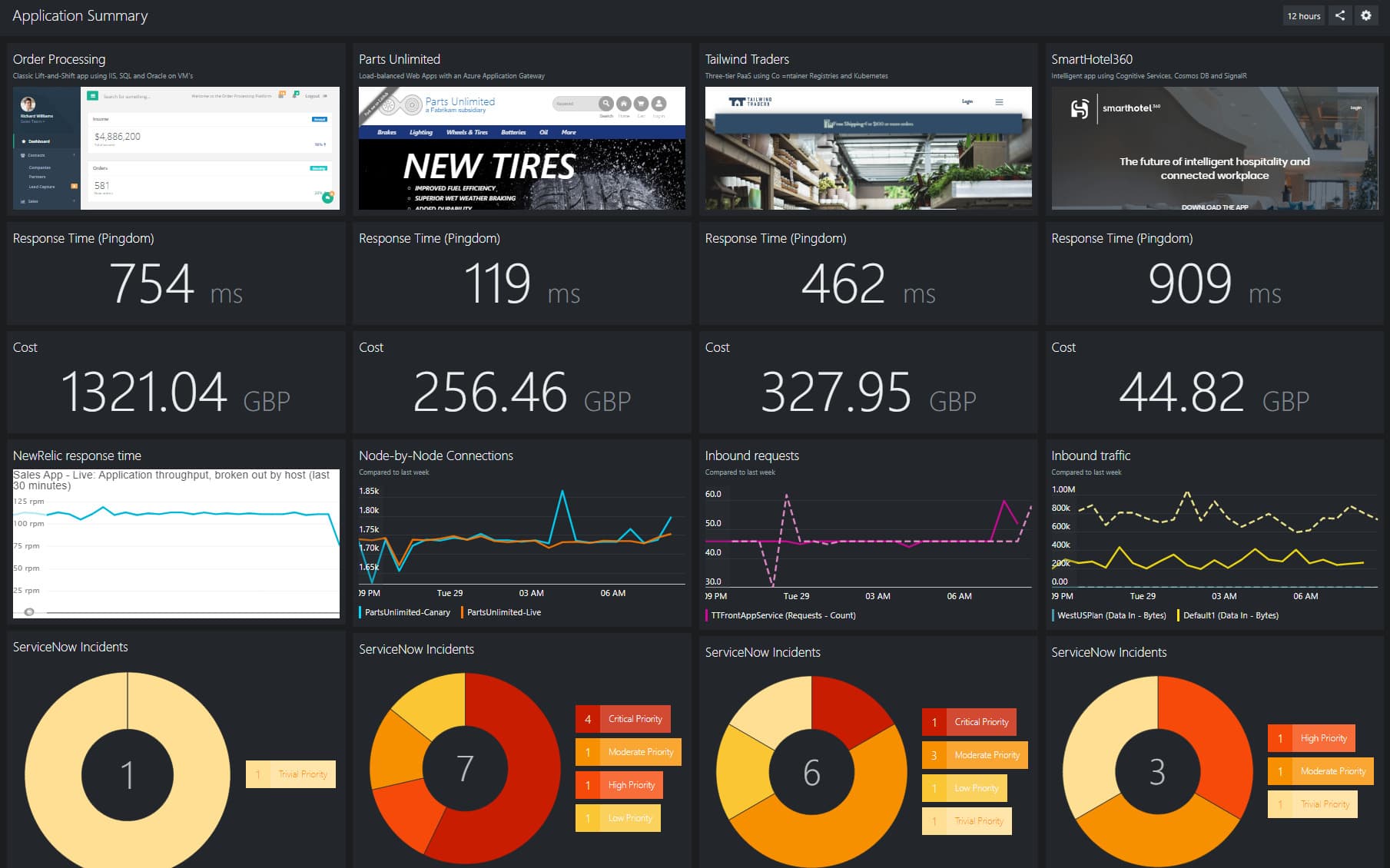
Task: Open hamburger menu in Tailwind Traders preview
Action: click(x=999, y=101)
